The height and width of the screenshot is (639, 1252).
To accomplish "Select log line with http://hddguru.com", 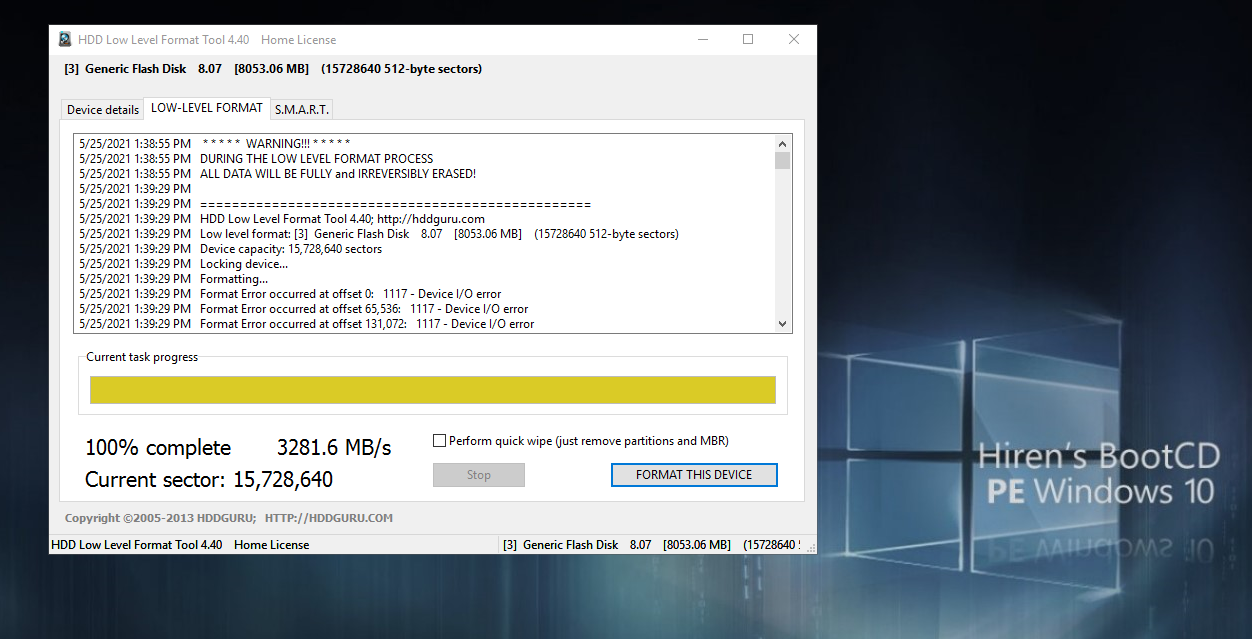I will coord(282,219).
